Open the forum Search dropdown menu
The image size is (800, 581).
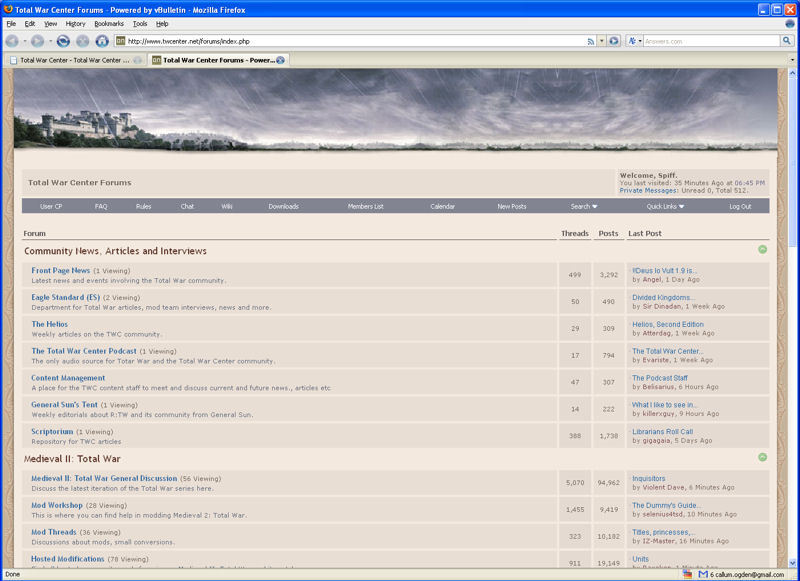tap(584, 207)
